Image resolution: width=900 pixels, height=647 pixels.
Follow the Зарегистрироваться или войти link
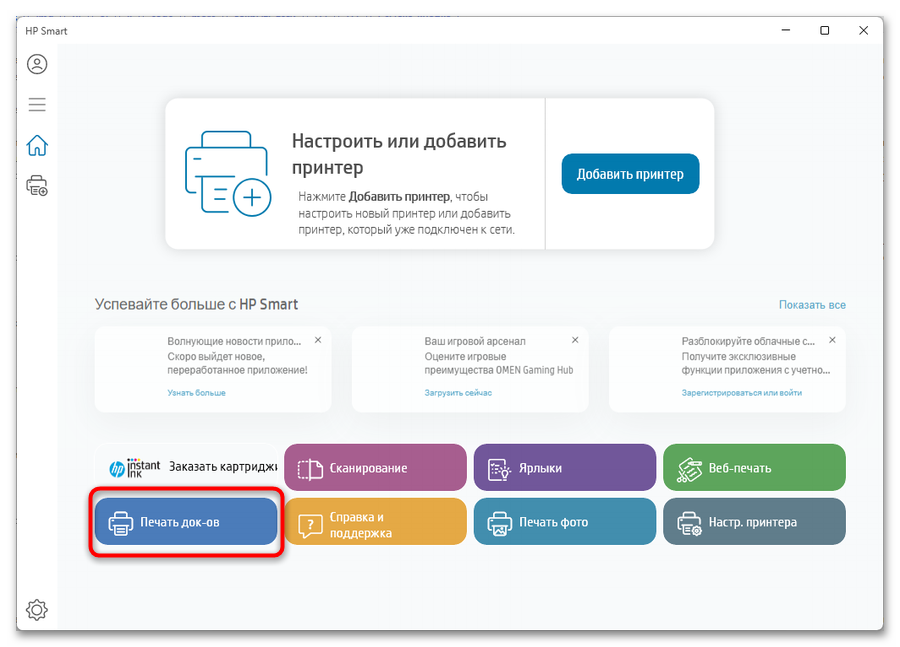pos(742,393)
